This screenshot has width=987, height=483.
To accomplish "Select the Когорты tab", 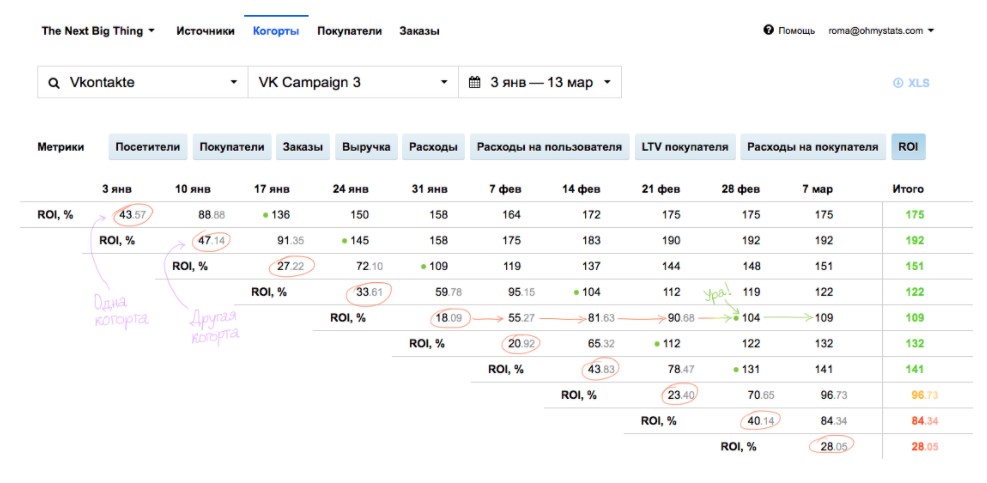I will tap(276, 31).
